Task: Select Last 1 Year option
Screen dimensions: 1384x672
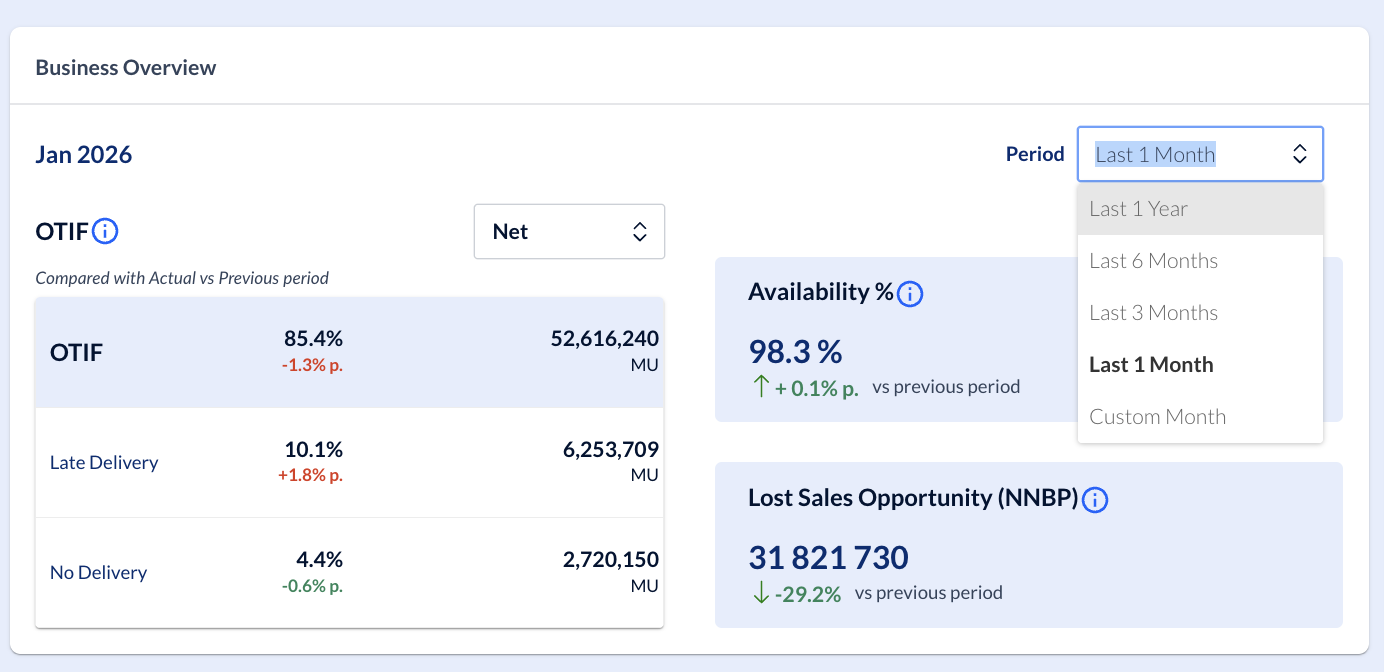Action: [x=1138, y=209]
